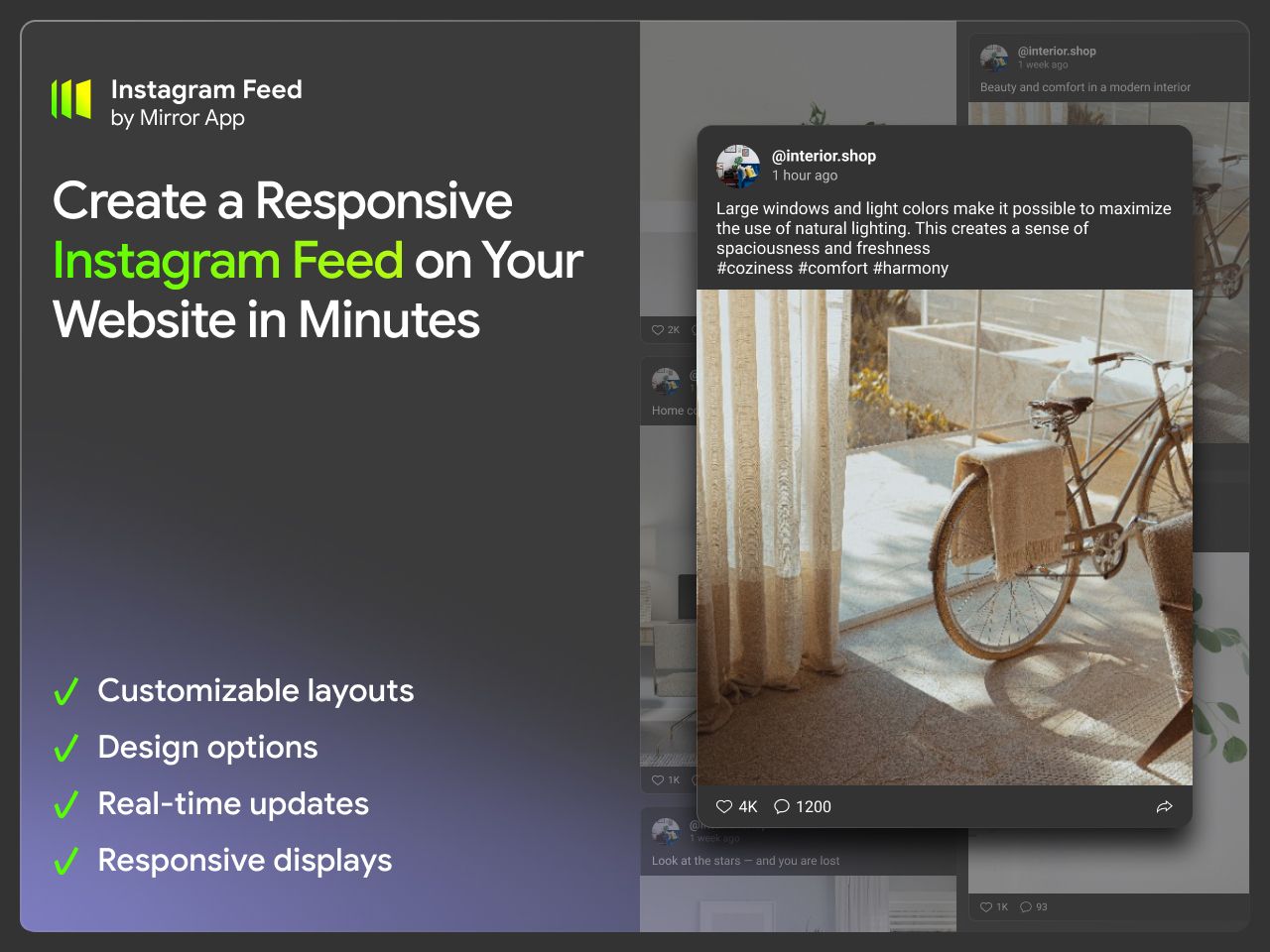Open the bicycle photo in main post
The image size is (1270, 952).
pos(945,537)
